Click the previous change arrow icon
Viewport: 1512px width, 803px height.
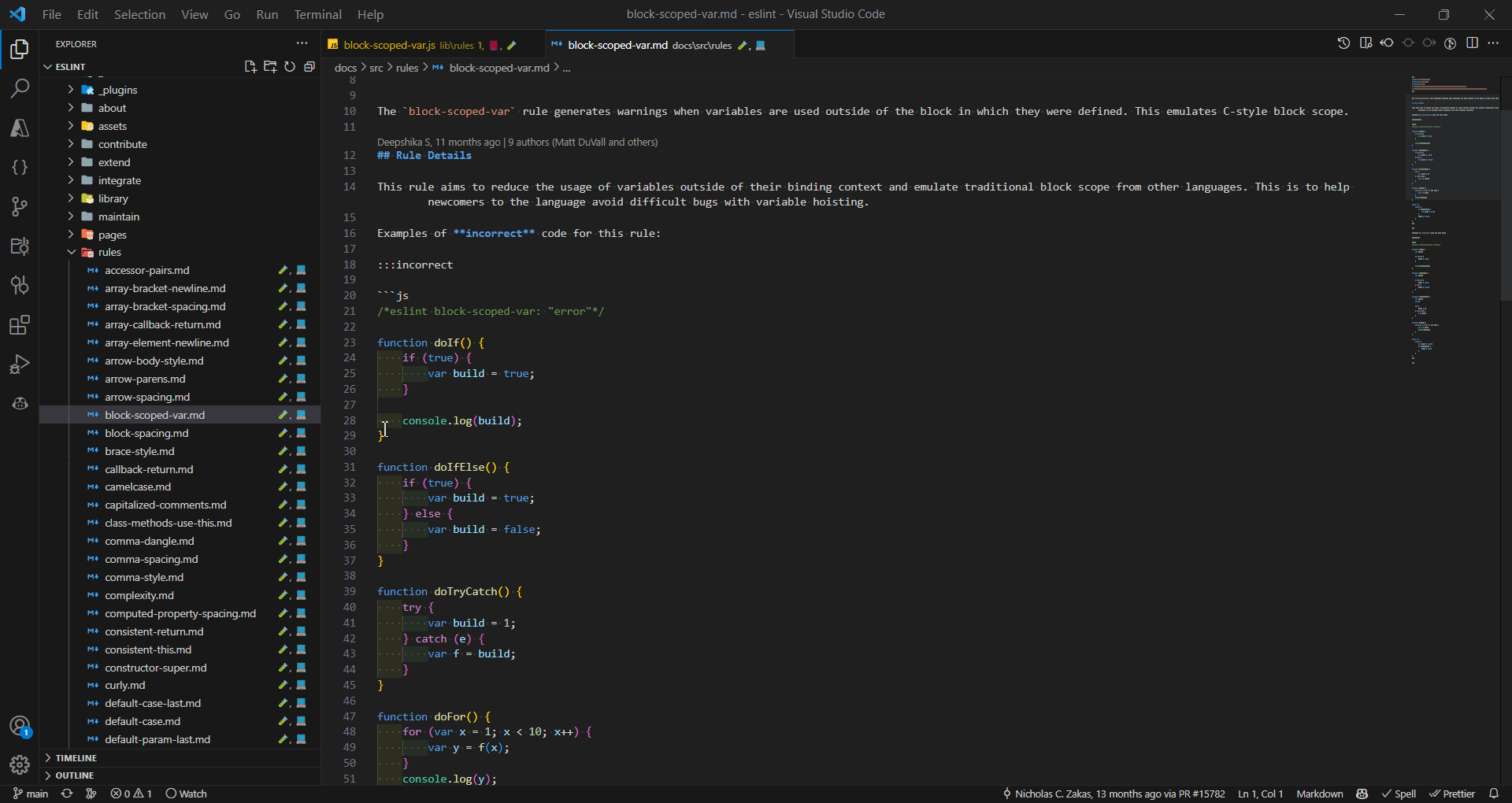click(x=1387, y=43)
